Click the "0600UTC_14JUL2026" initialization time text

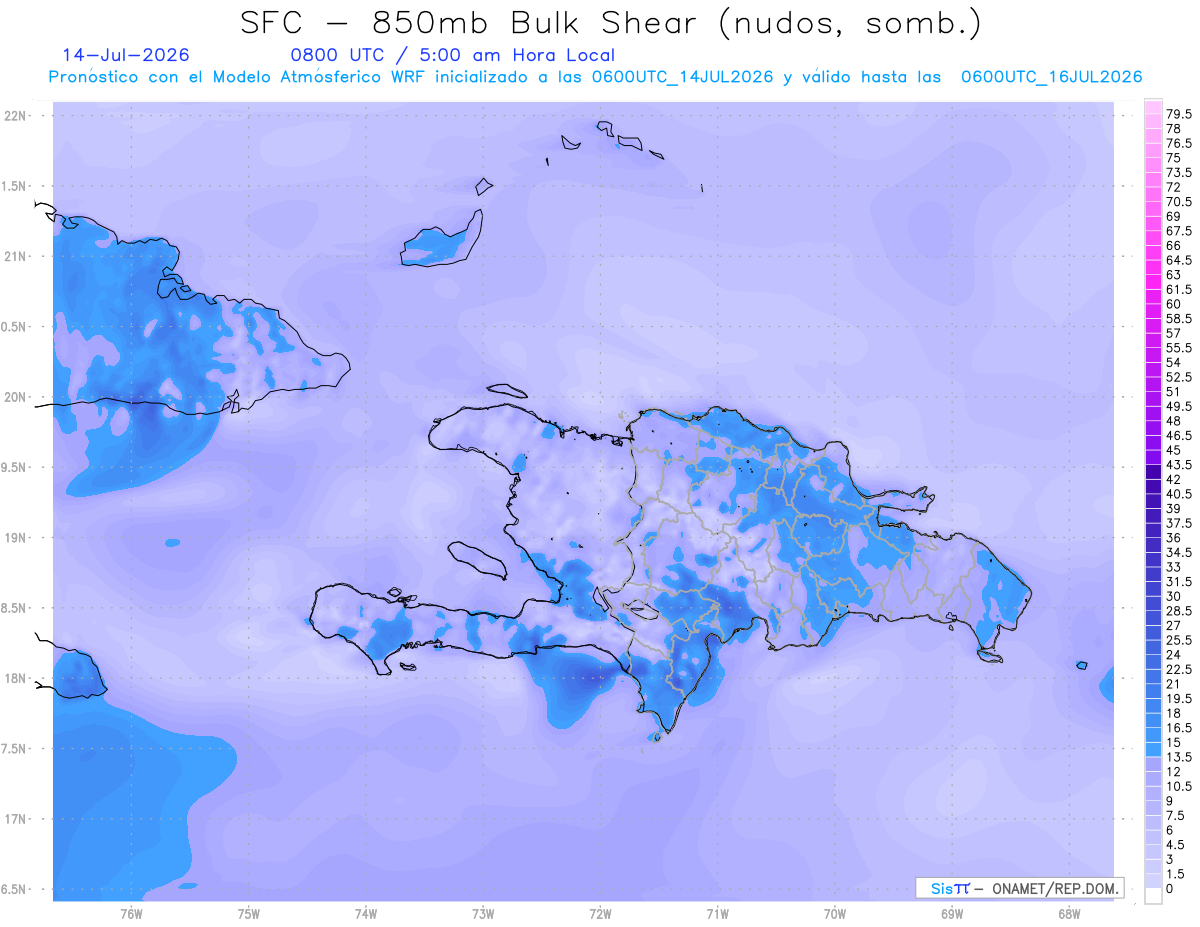coord(682,77)
